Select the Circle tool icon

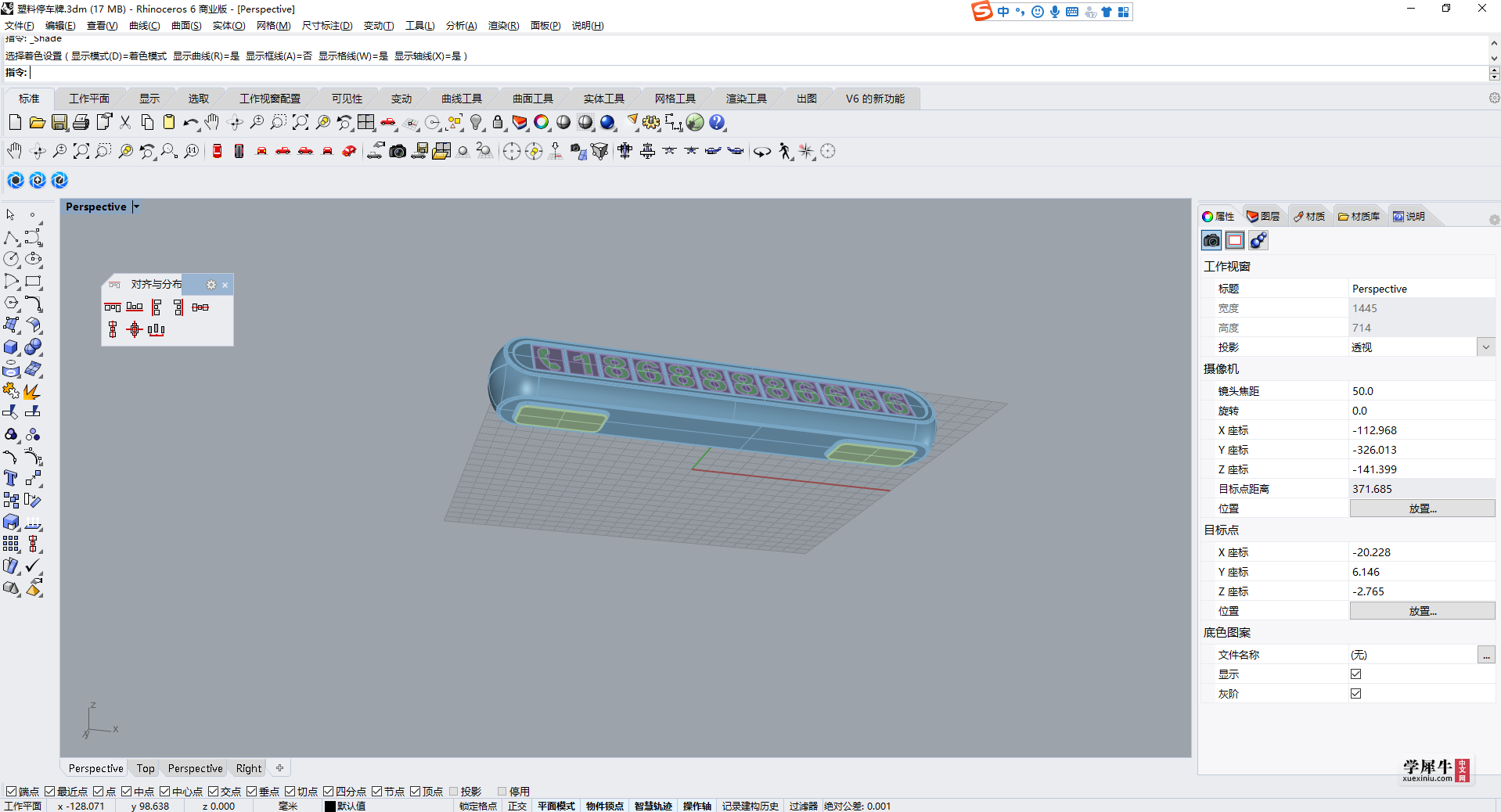pyautogui.click(x=11, y=259)
